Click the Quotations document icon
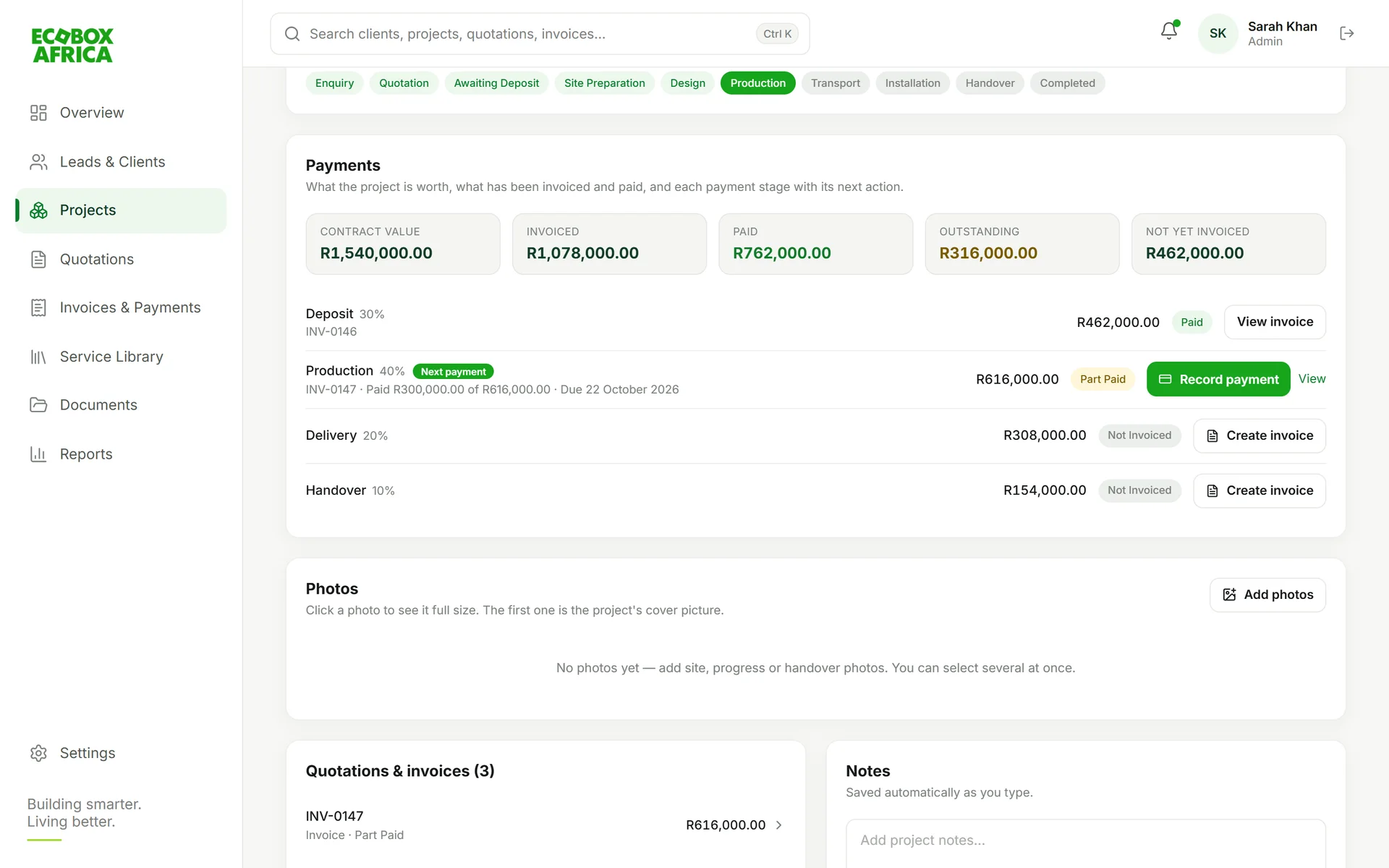This screenshot has height=868, width=1389. (38, 260)
